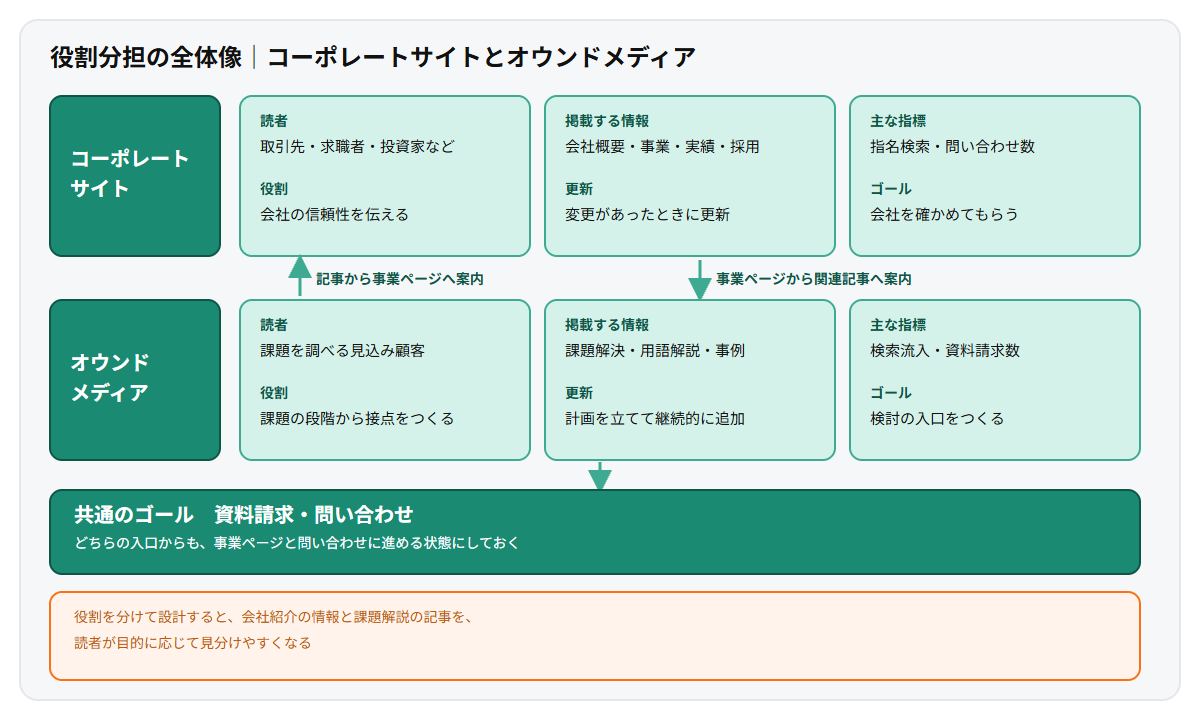Select the text 変更があったときに更新
This screenshot has height=720, width=1200.
tap(647, 214)
